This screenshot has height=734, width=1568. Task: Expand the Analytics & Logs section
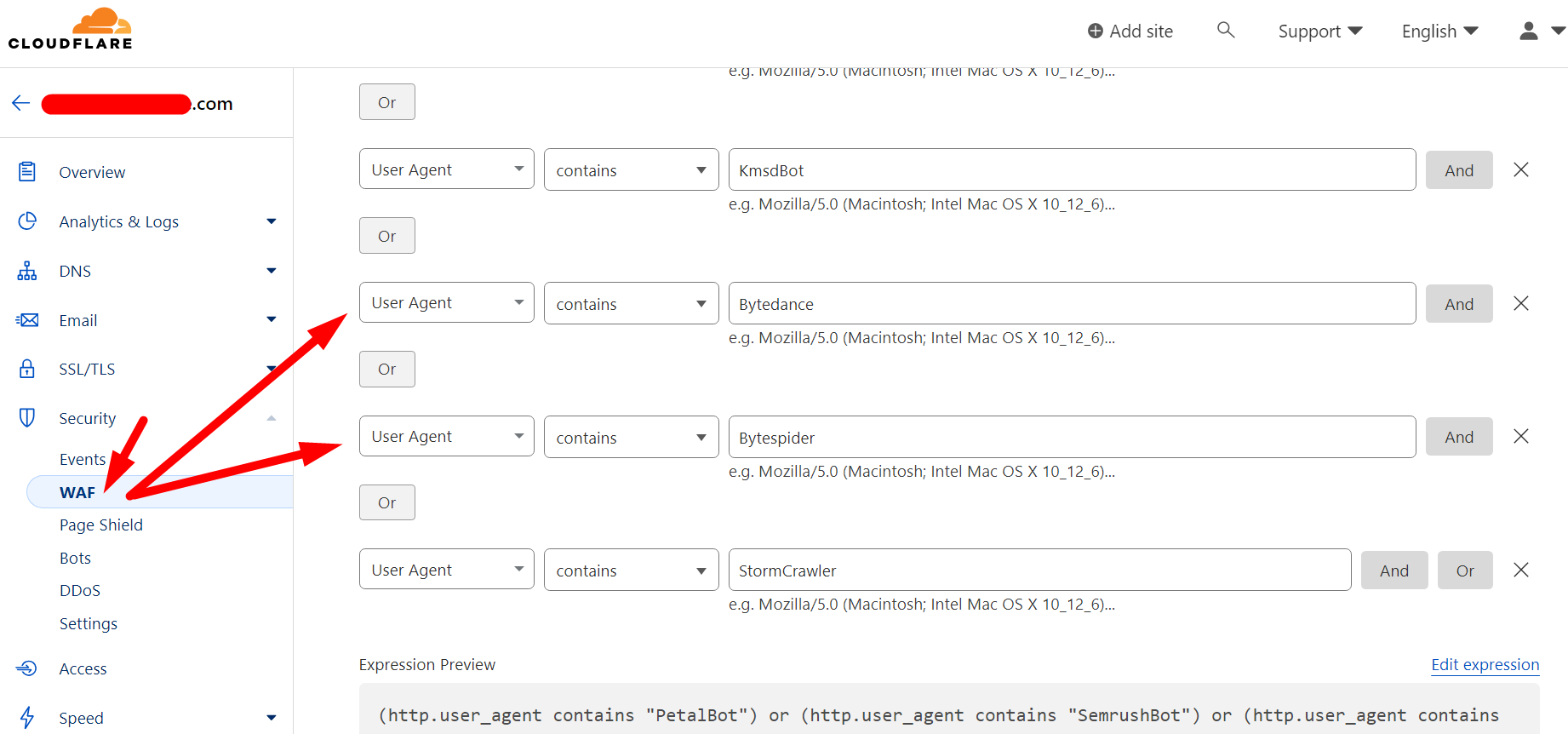pos(272,221)
